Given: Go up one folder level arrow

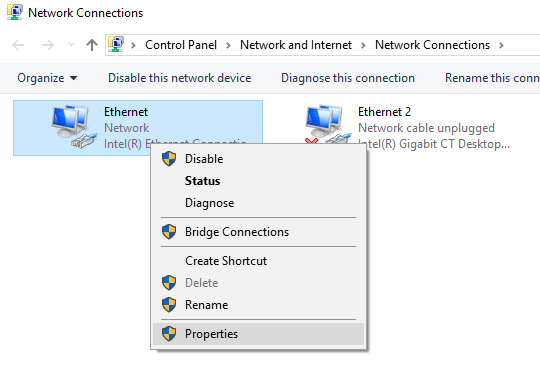Looking at the screenshot, I should point(92,45).
